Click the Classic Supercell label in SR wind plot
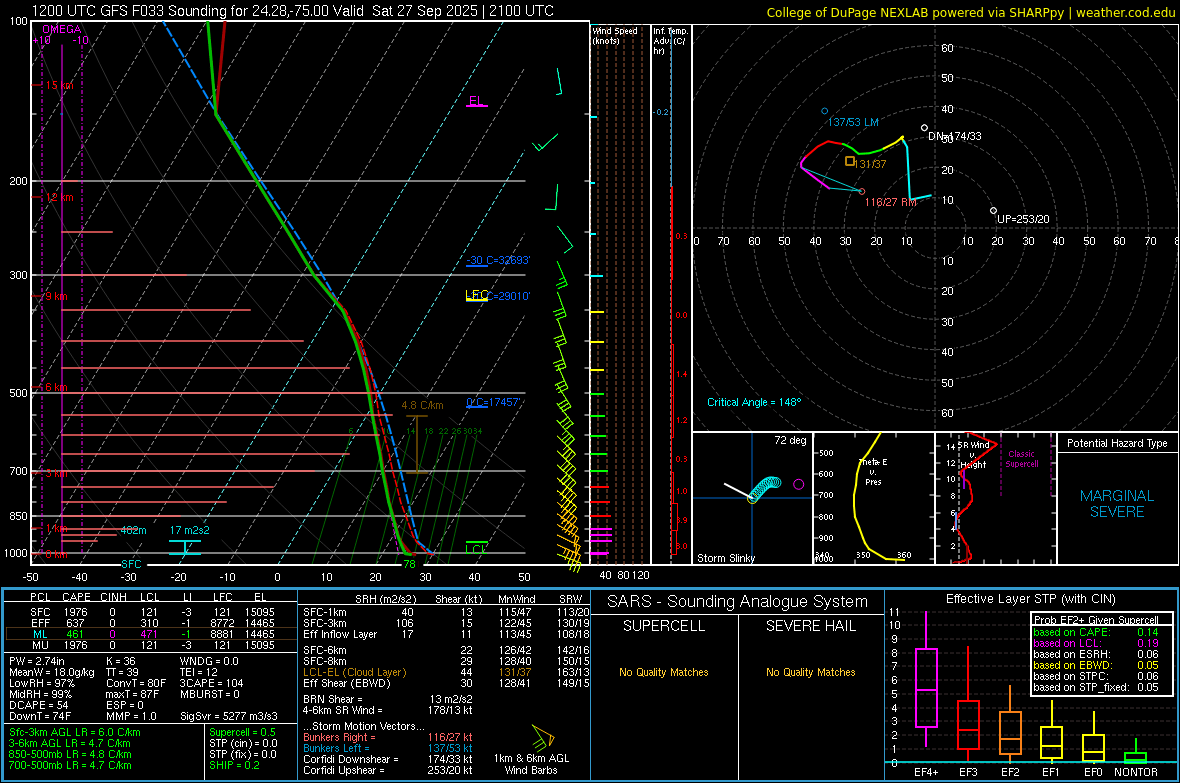The height and width of the screenshot is (783, 1180). click(x=1021, y=459)
